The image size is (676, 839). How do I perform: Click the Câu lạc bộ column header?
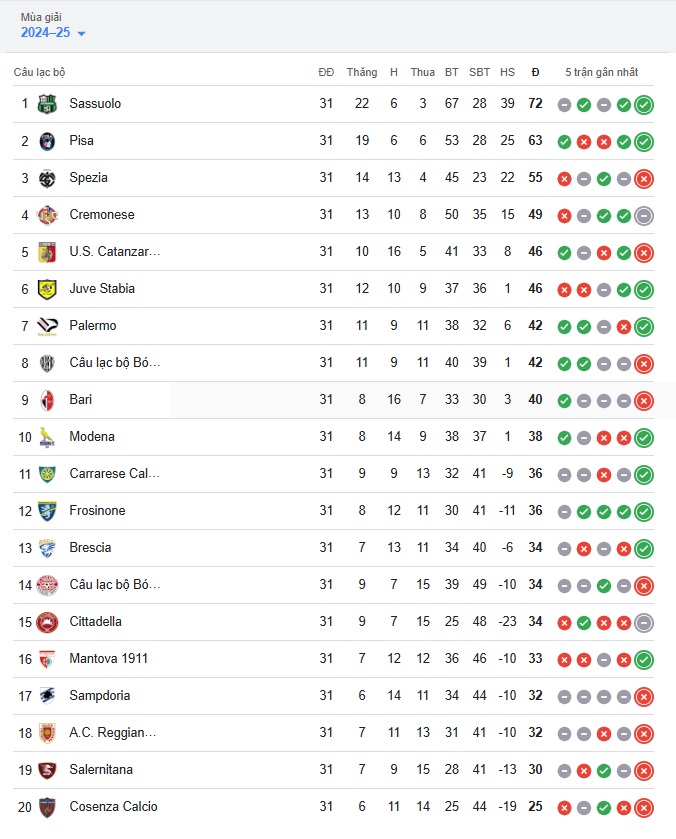[40, 72]
